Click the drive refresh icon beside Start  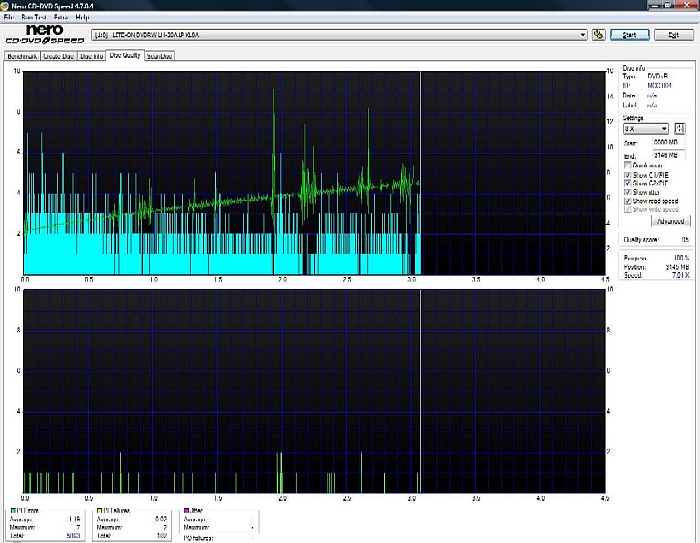pyautogui.click(x=598, y=34)
